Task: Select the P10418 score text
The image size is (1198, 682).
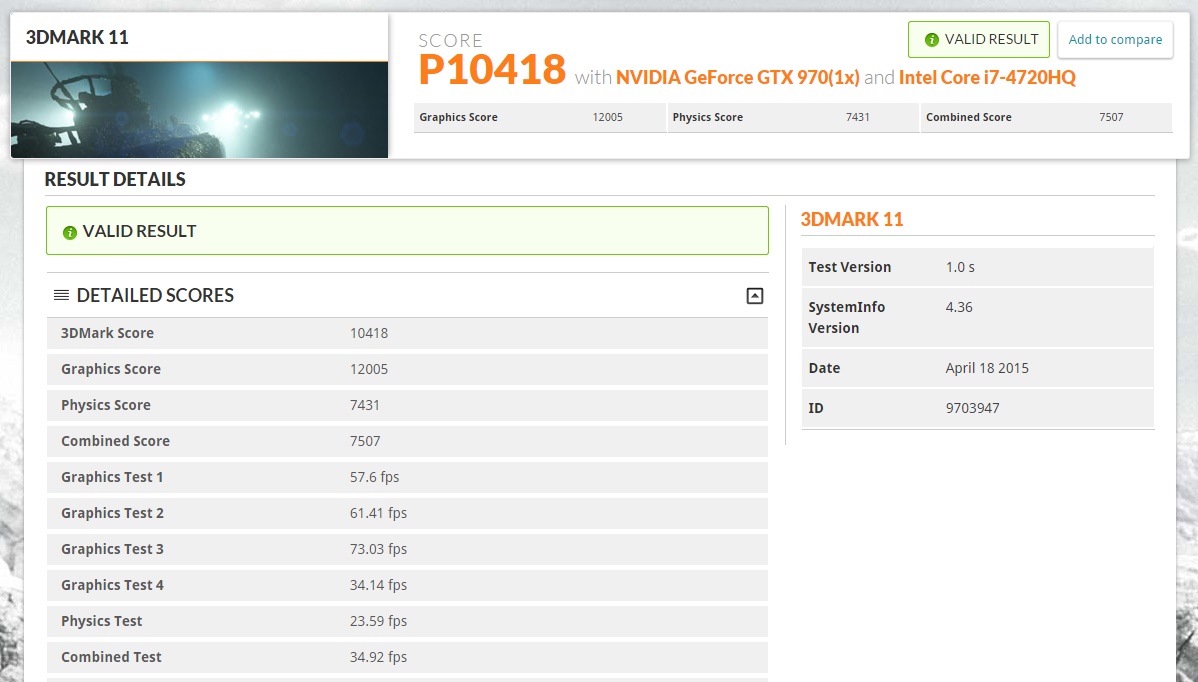Action: [492, 69]
